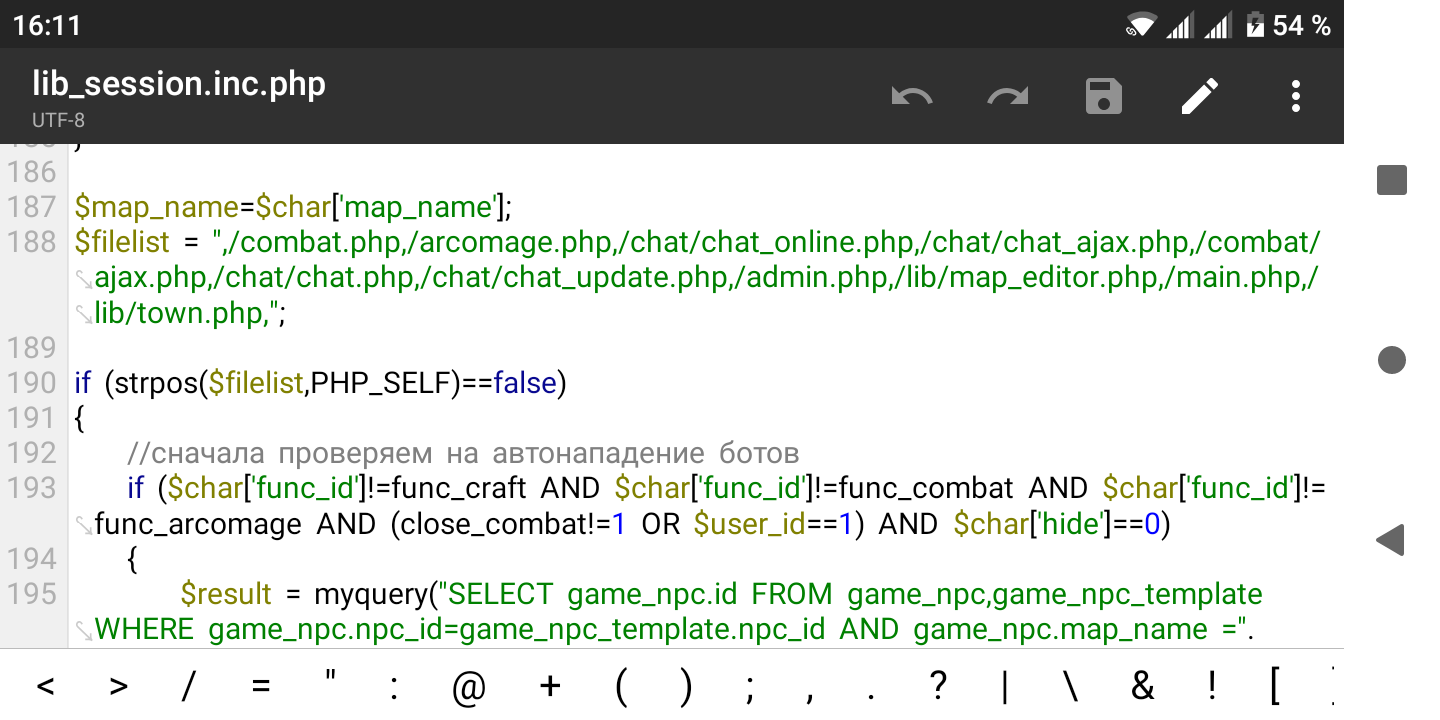Insert the plus sign key
1440x720 pixels.
(550, 686)
